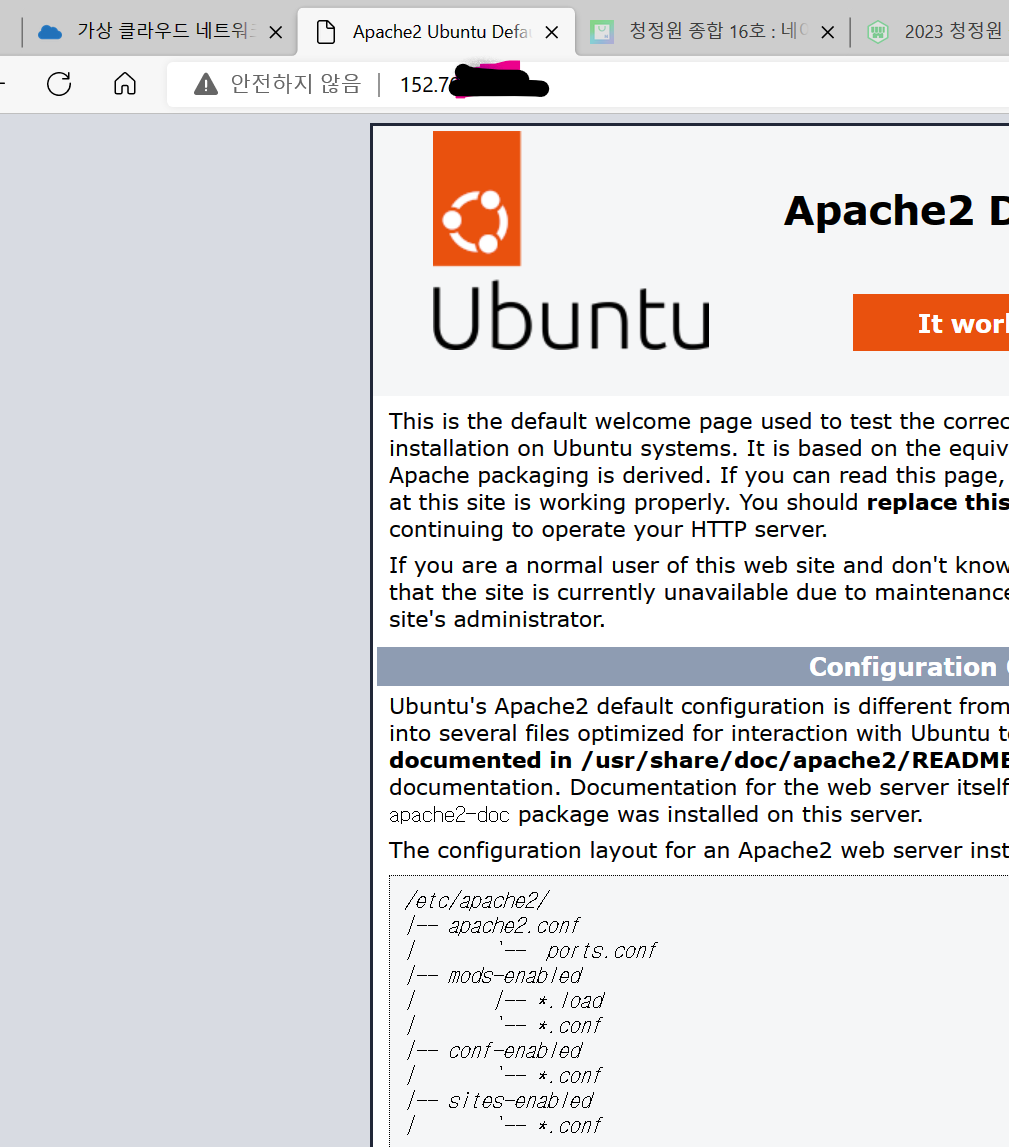Click the text 'replace this' in bold

coord(937,503)
